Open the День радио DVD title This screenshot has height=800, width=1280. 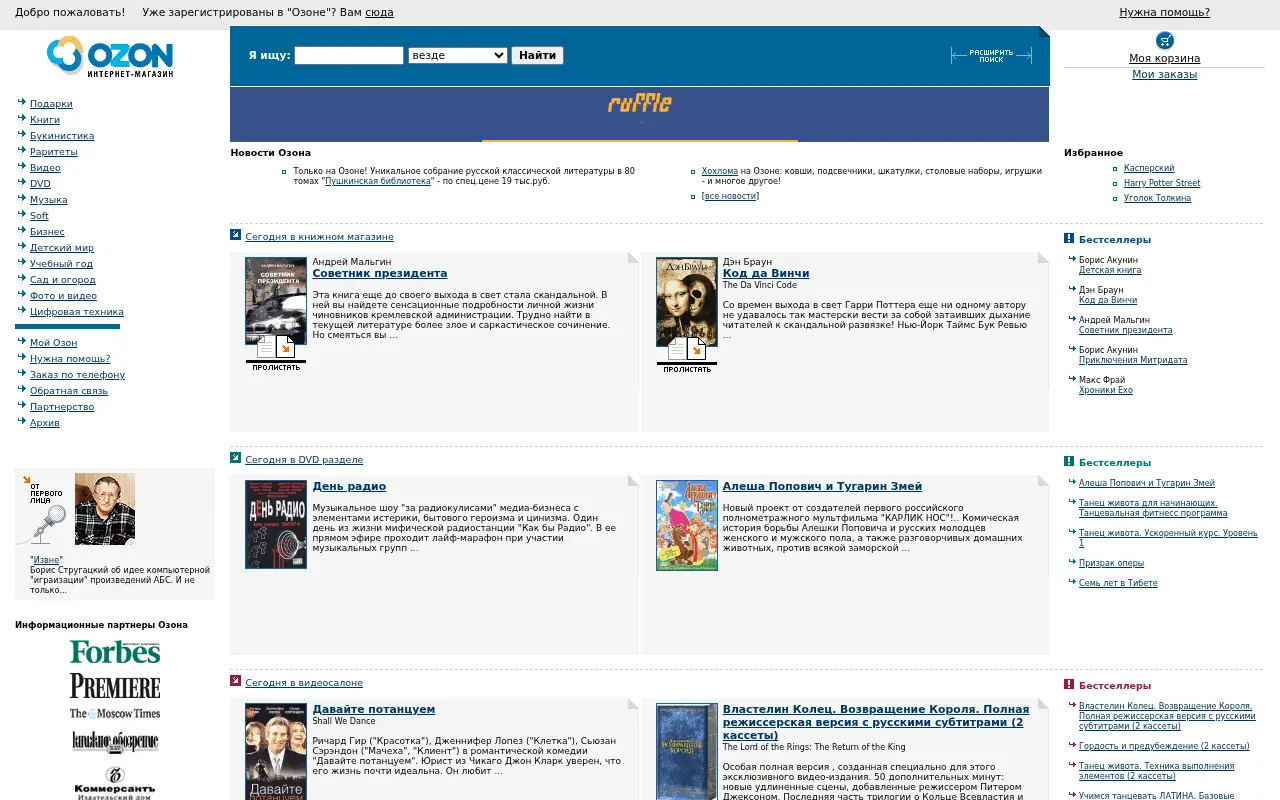pyautogui.click(x=349, y=487)
